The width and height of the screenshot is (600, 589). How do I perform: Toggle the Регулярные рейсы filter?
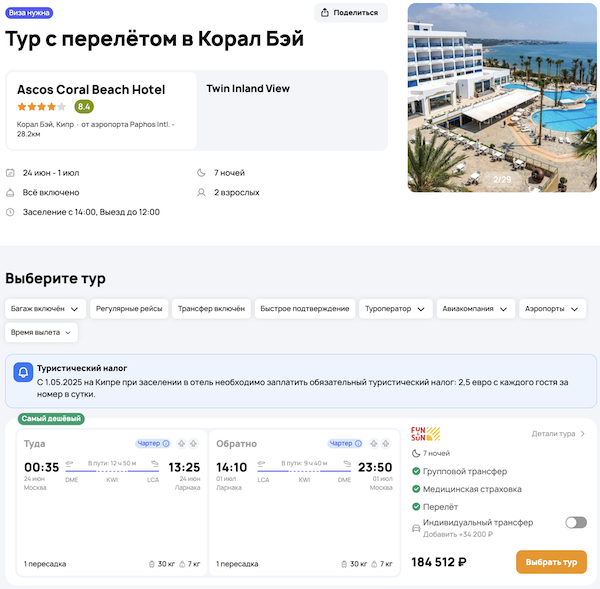[129, 309]
